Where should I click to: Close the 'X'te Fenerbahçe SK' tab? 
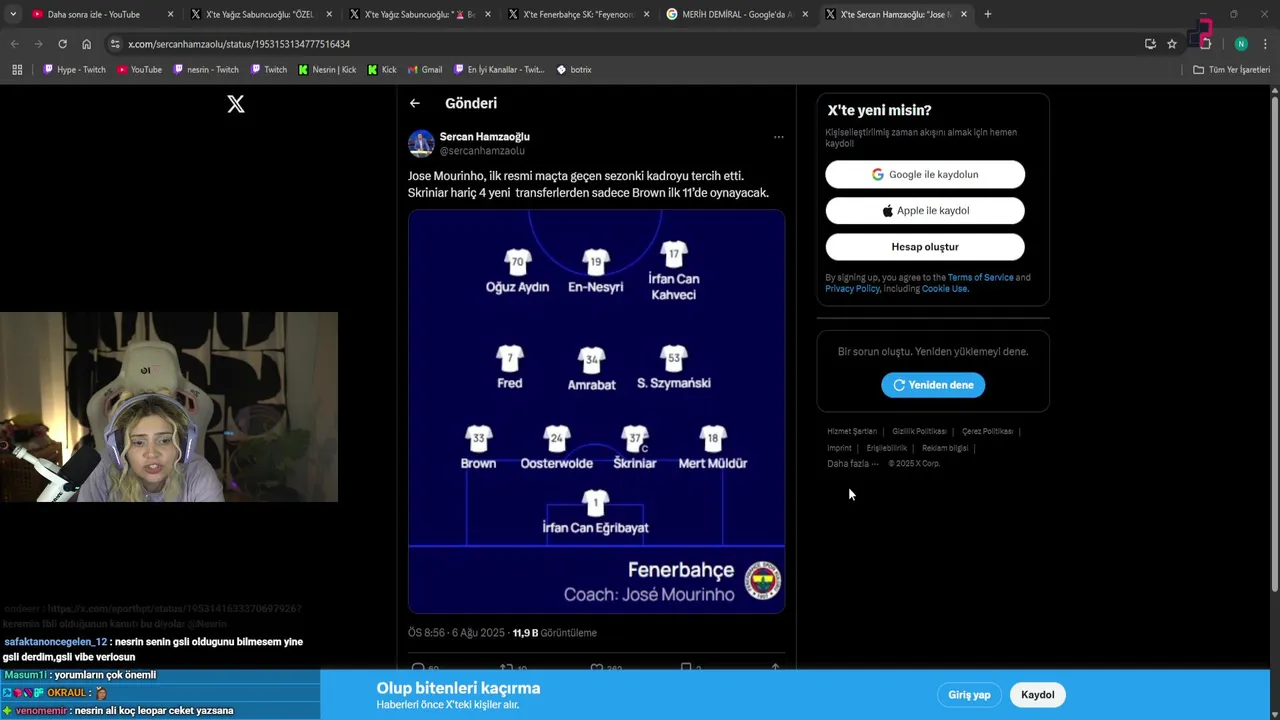646,14
